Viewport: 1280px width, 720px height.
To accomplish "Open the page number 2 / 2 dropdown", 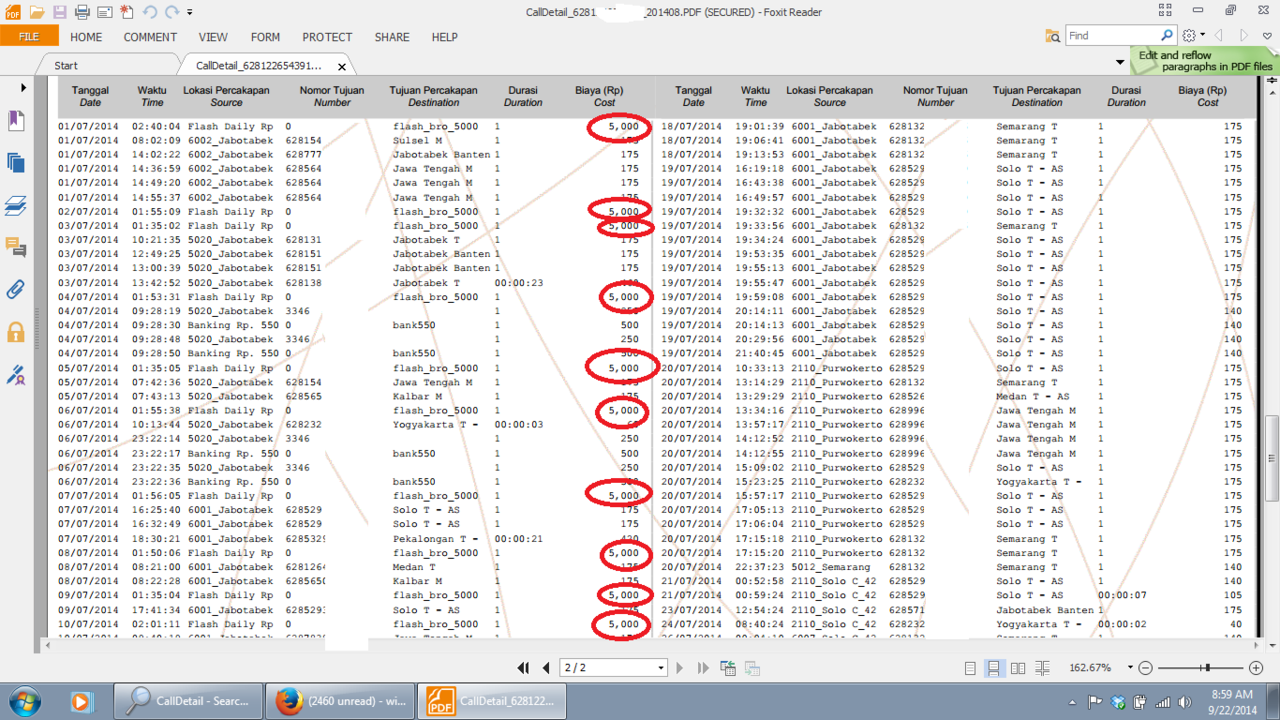I will coord(661,668).
